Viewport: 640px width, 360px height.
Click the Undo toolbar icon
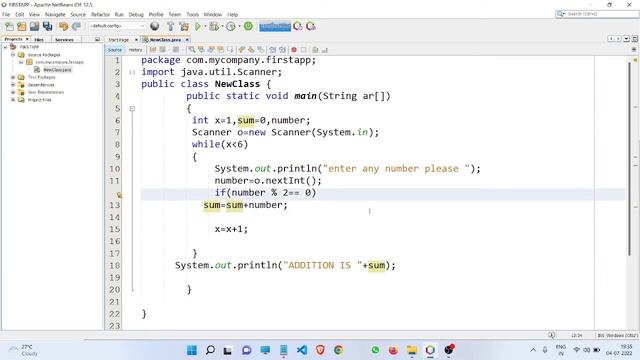[63, 27]
